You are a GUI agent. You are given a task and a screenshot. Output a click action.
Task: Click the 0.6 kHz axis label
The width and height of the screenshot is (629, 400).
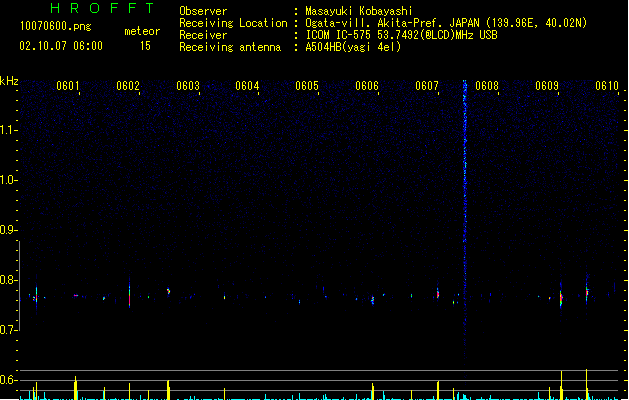(9, 380)
